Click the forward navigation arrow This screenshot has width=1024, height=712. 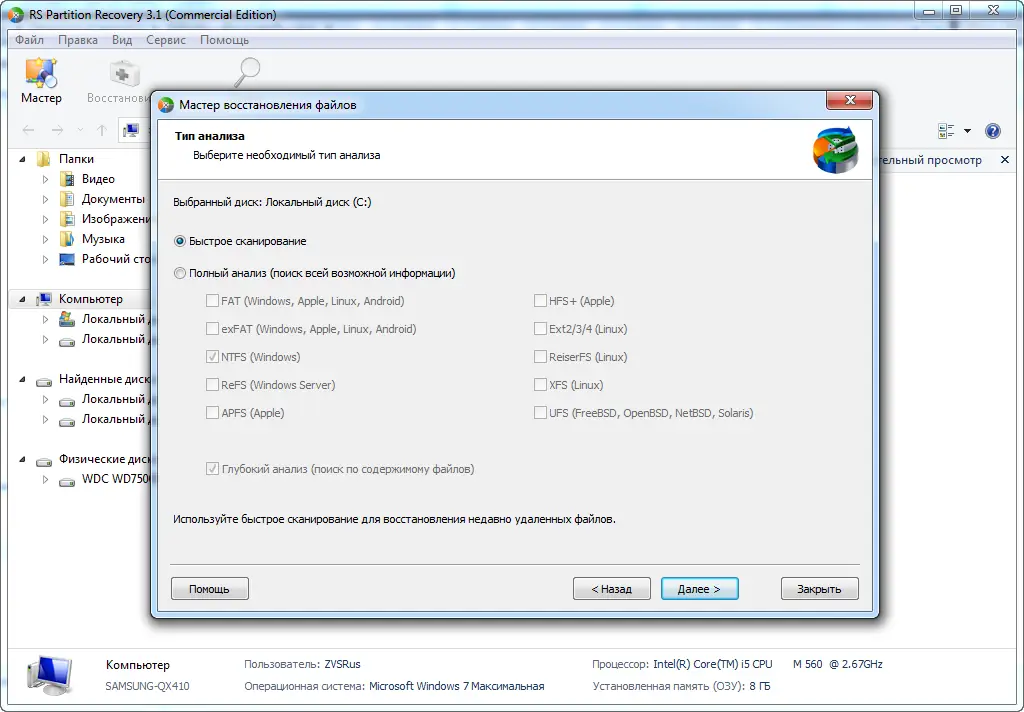click(x=57, y=130)
